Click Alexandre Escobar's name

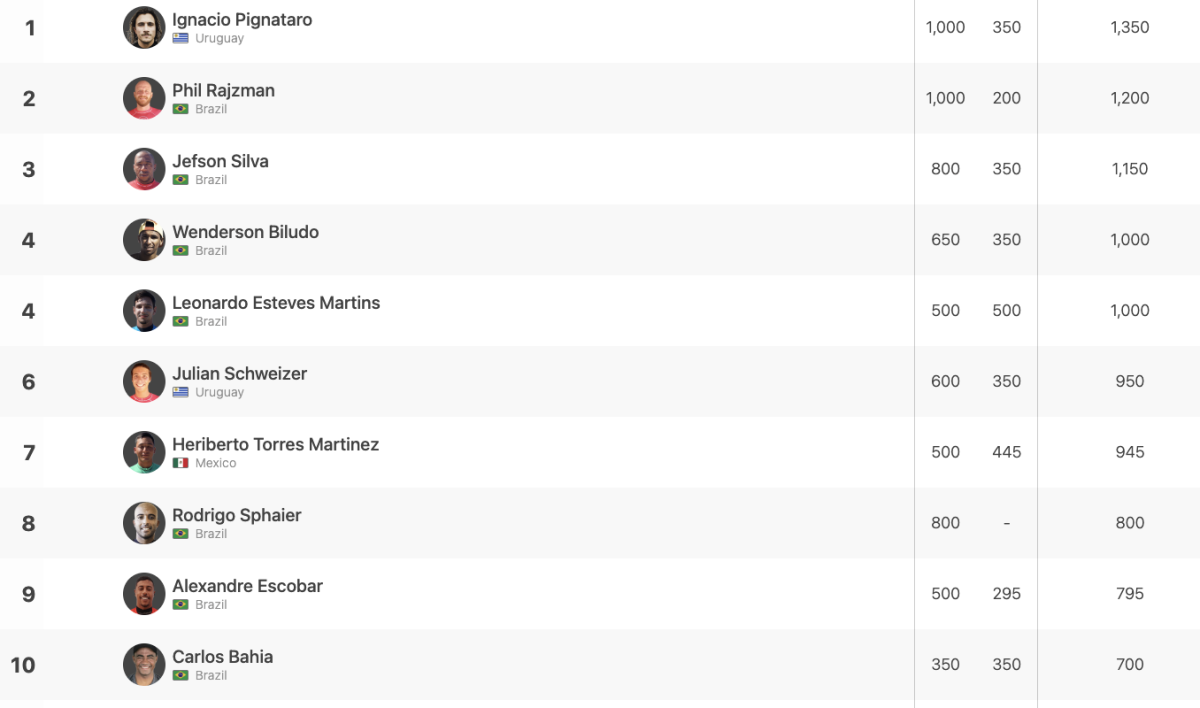click(x=248, y=586)
